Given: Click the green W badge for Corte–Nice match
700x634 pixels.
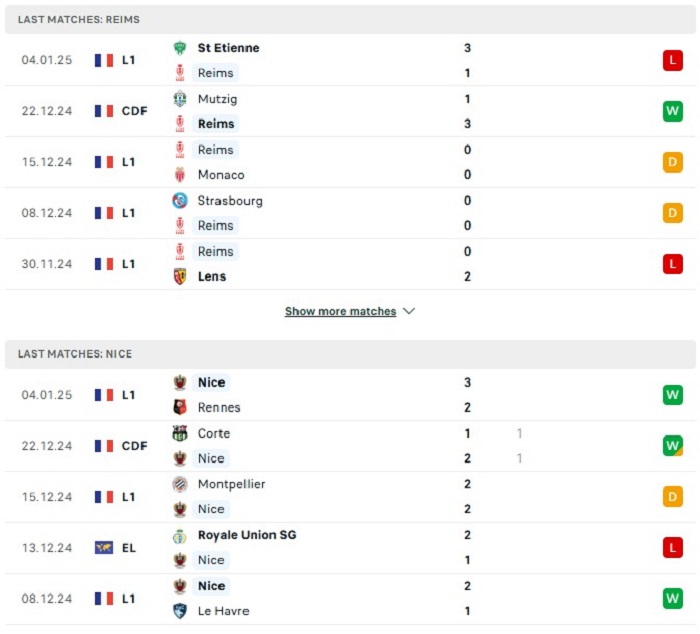Looking at the screenshot, I should 673,446.
